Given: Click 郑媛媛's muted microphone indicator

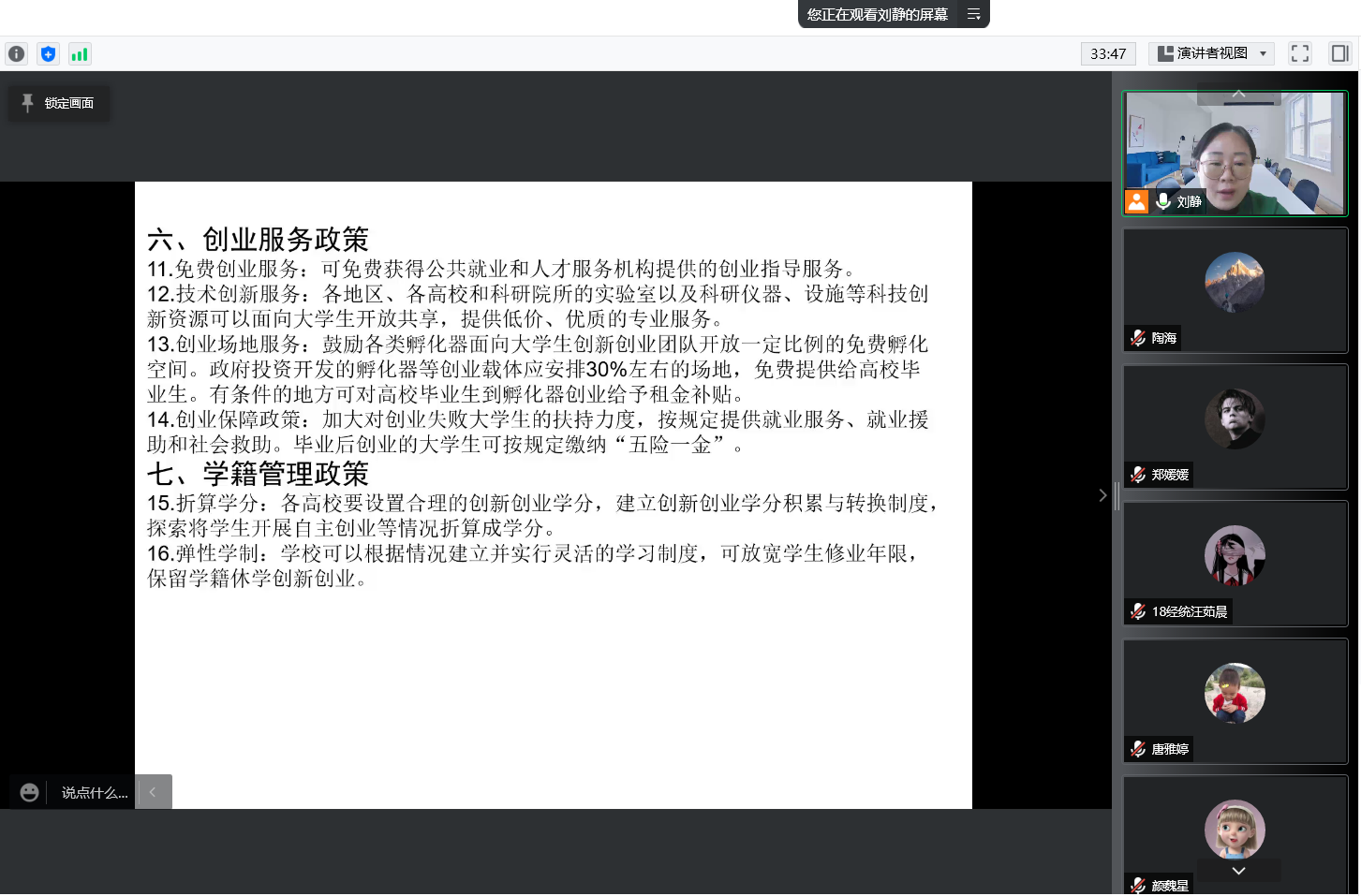Looking at the screenshot, I should tap(1138, 475).
